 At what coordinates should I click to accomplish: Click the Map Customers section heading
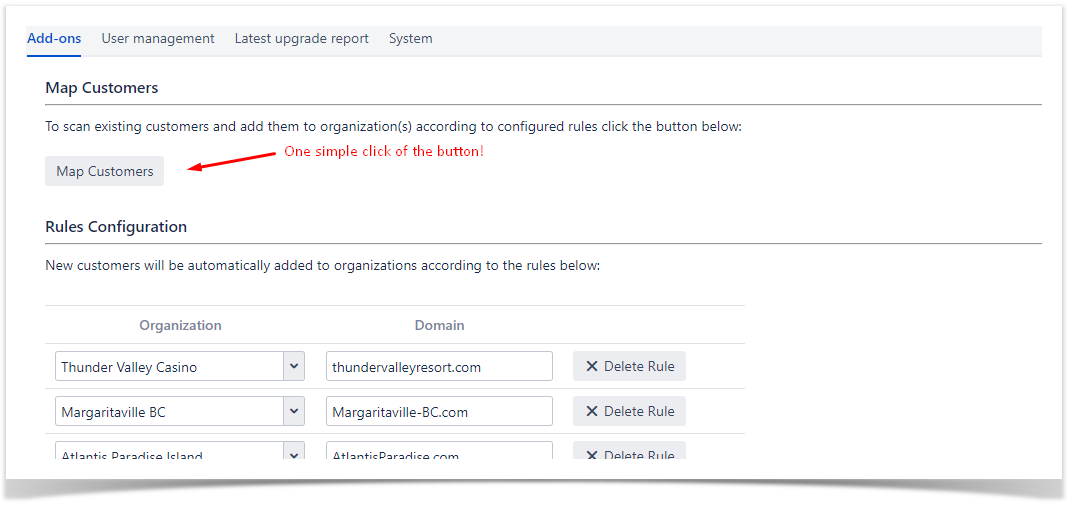pos(101,87)
